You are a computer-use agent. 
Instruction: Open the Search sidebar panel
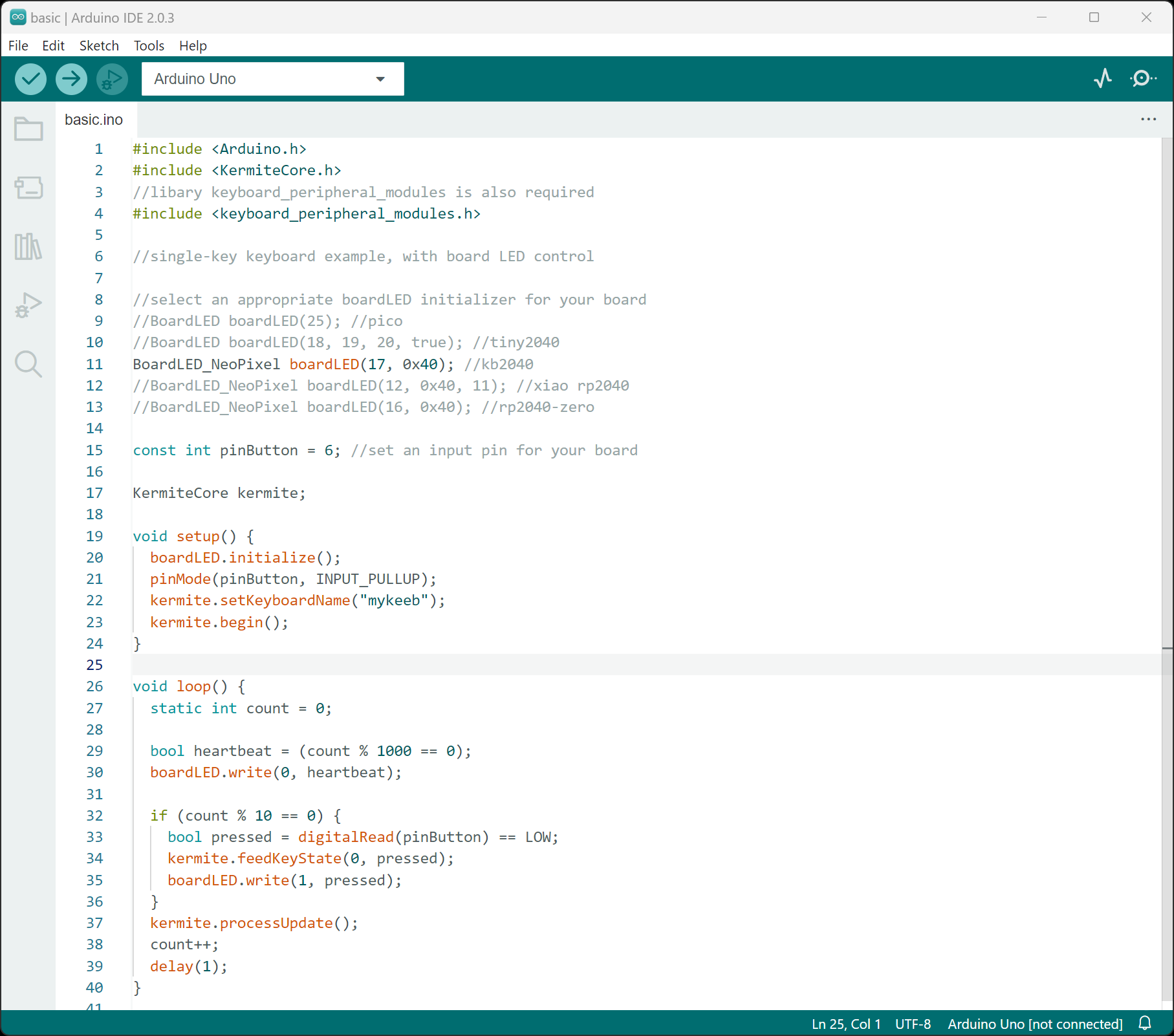click(28, 364)
